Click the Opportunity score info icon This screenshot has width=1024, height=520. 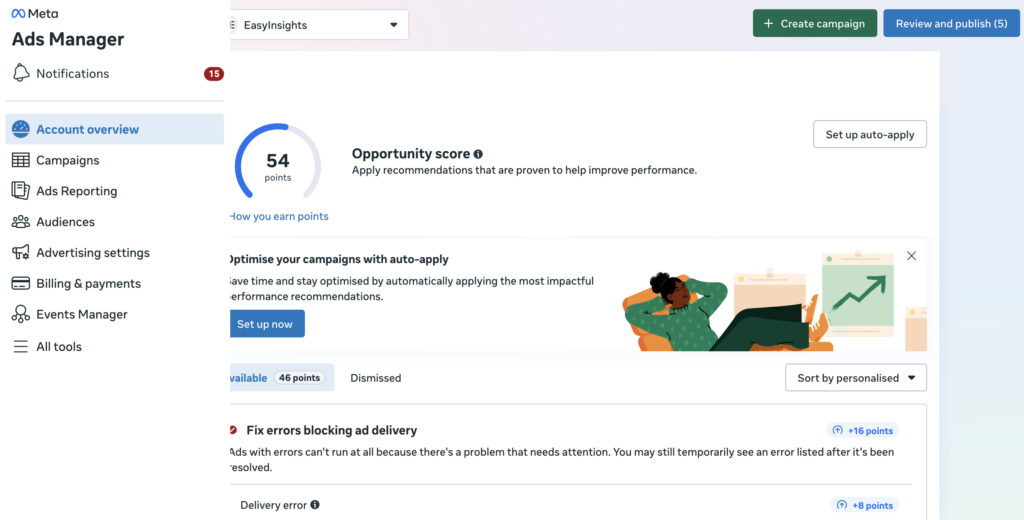coord(478,154)
